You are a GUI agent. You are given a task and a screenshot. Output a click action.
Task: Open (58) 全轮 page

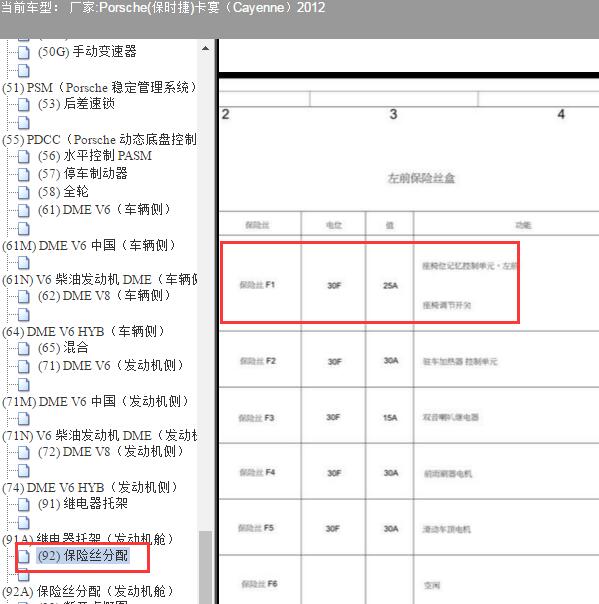coord(63,191)
